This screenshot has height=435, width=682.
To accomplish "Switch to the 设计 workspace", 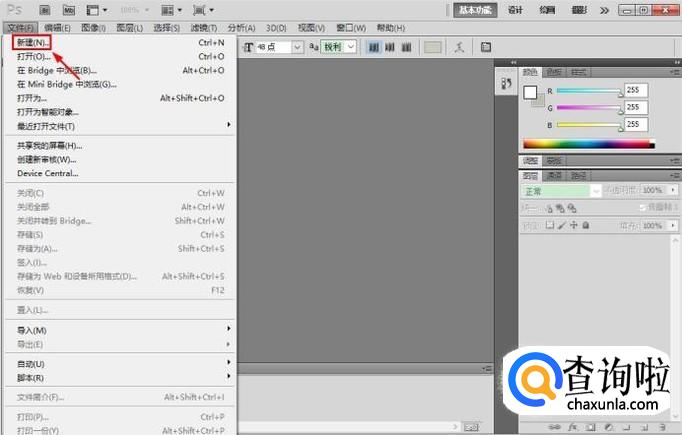I will coord(515,10).
